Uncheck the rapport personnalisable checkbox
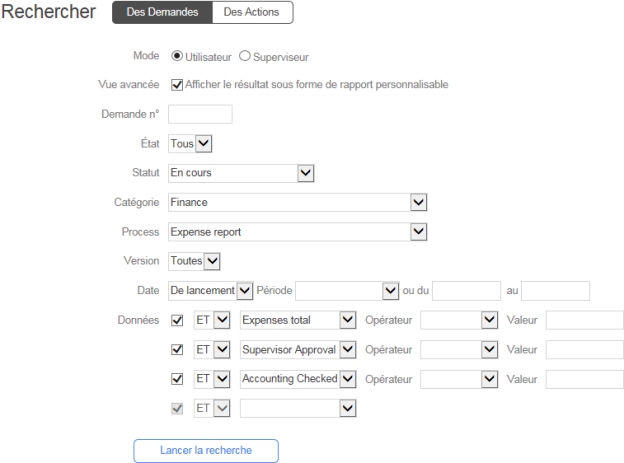Image resolution: width=624 pixels, height=463 pixels. (178, 85)
